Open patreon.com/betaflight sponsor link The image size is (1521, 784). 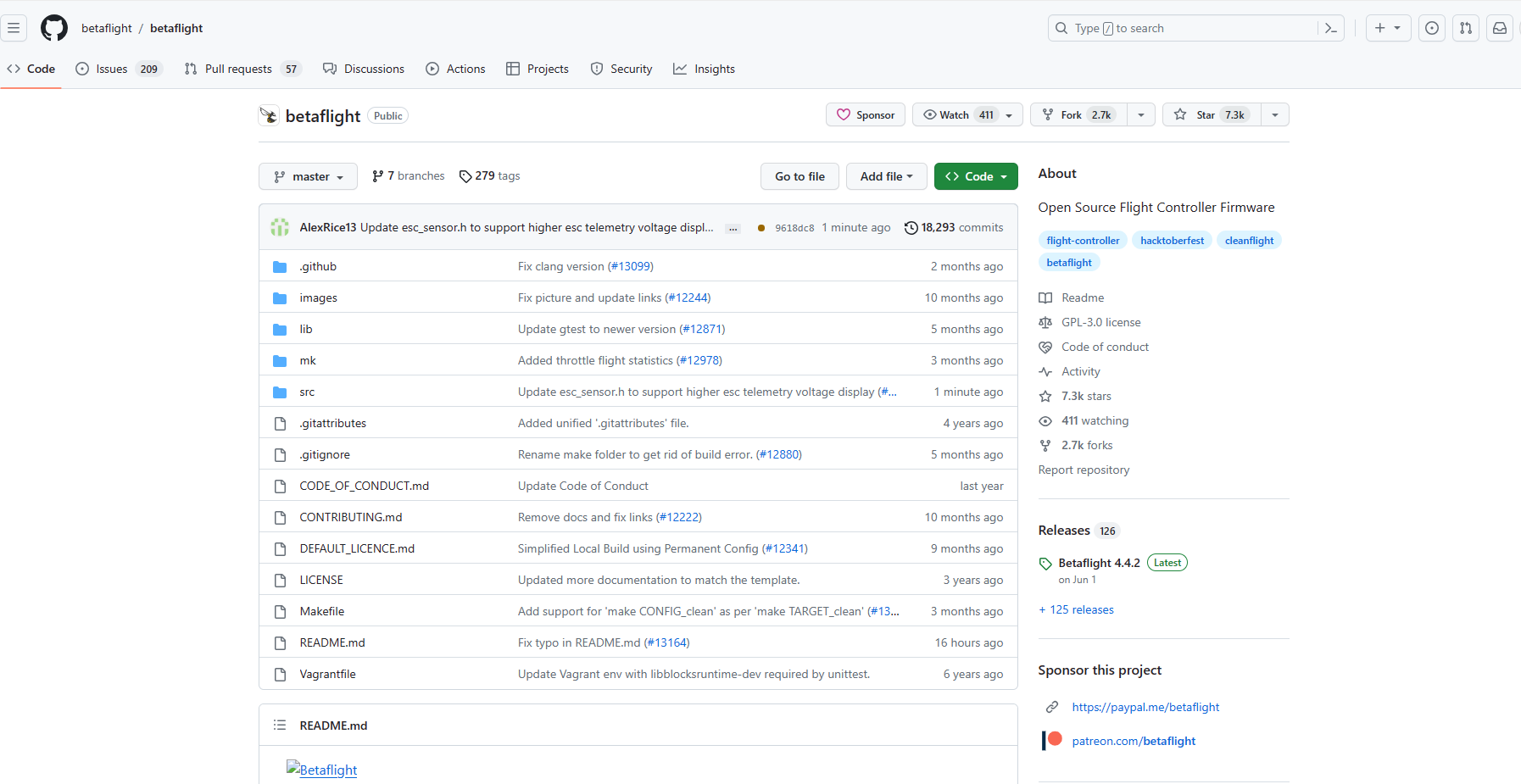click(x=1134, y=741)
